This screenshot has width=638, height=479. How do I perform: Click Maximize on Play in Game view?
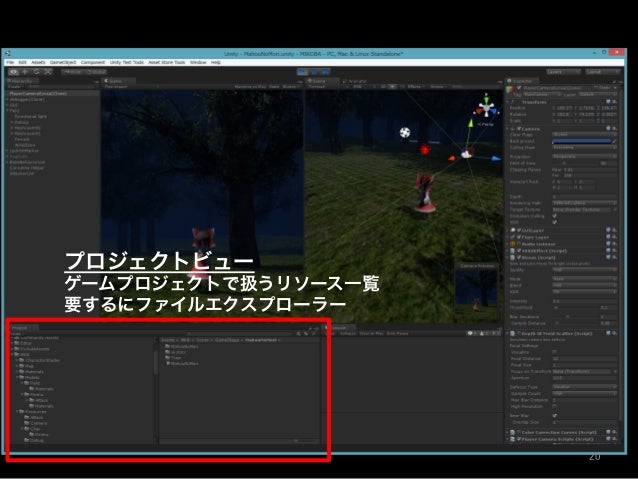[251, 87]
